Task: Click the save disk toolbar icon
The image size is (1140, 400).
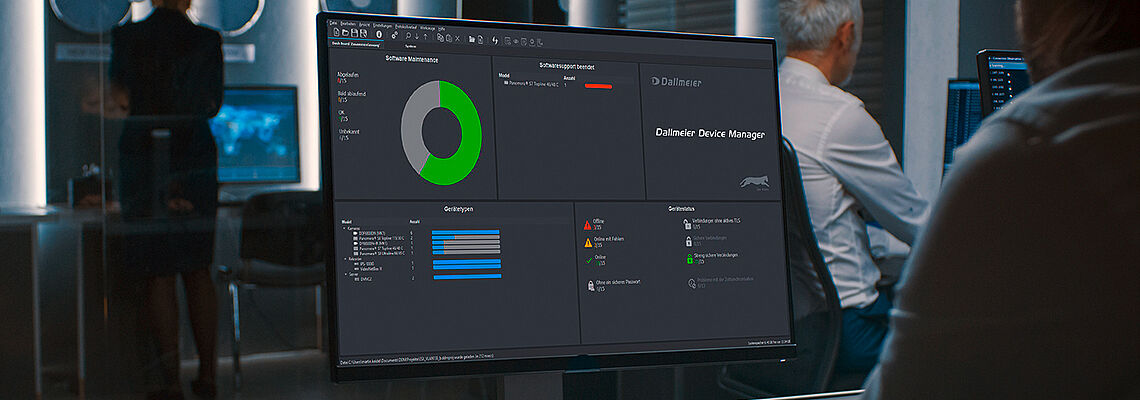Action: [x=355, y=33]
